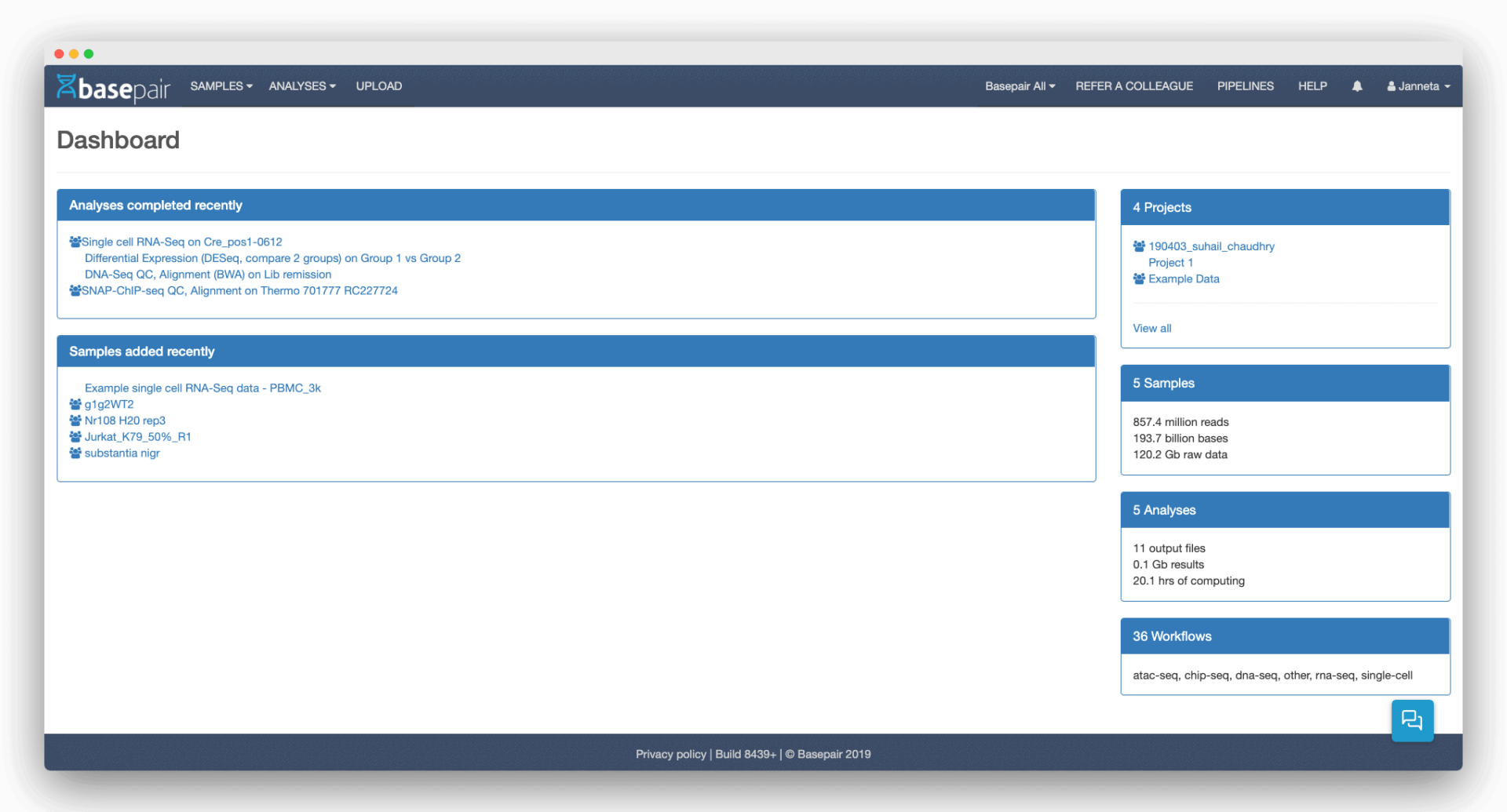Open the Janneta account menu
Viewport: 1507px width, 812px height.
coord(1418,86)
